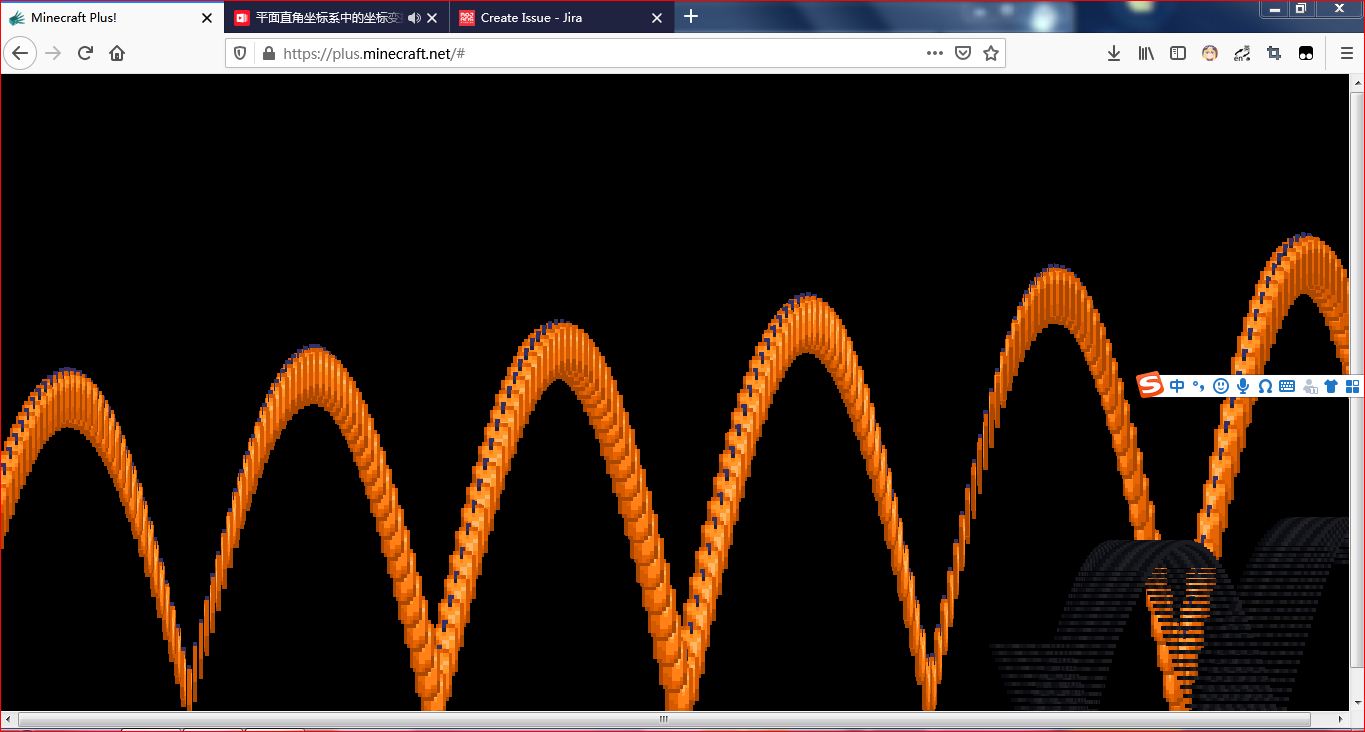Mute the audio-playing middle tab
This screenshot has width=1365, height=732.
[x=414, y=18]
